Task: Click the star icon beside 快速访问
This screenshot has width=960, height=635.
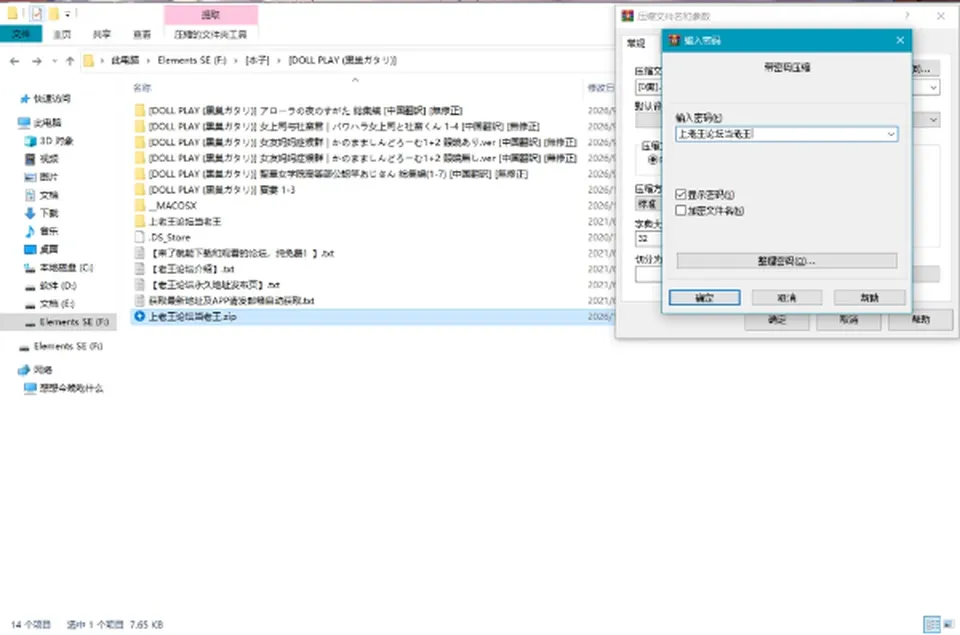Action: point(24,99)
